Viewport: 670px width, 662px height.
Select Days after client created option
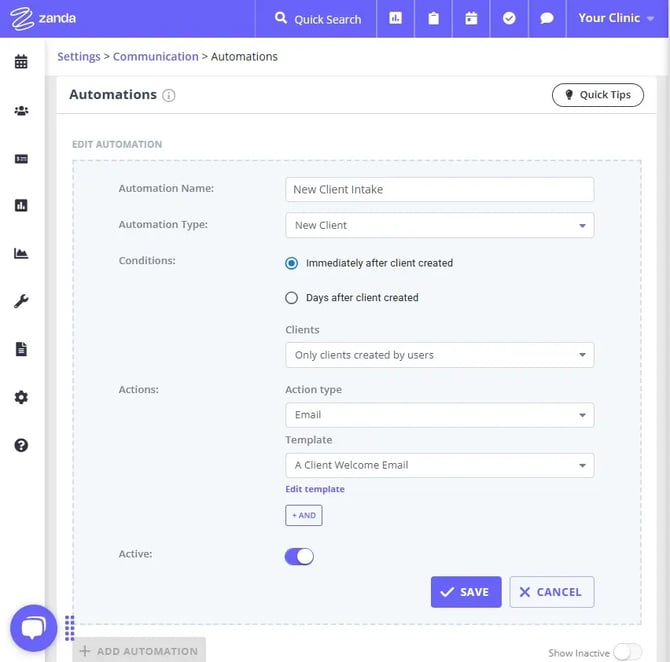point(292,297)
